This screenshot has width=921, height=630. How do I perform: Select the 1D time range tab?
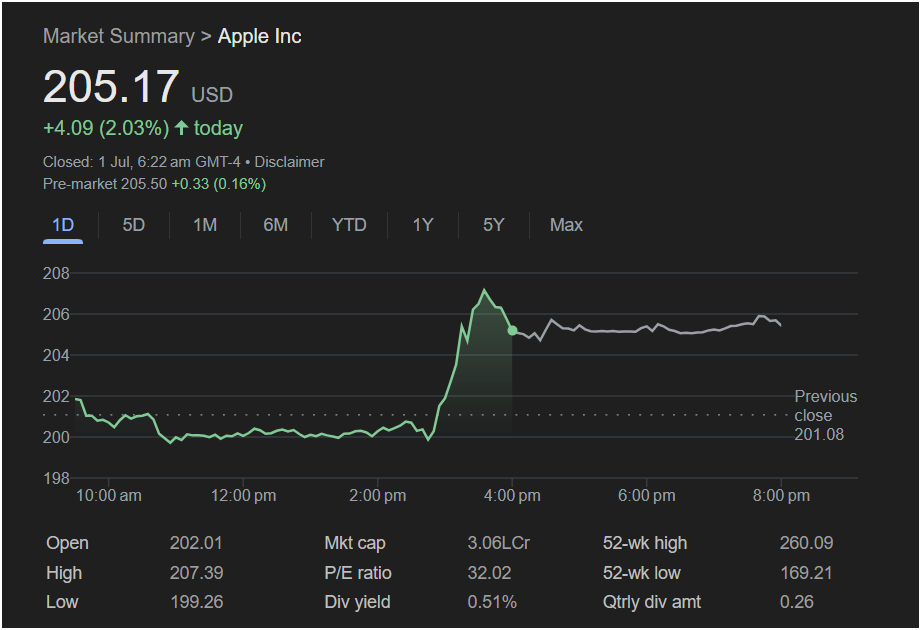tap(63, 225)
